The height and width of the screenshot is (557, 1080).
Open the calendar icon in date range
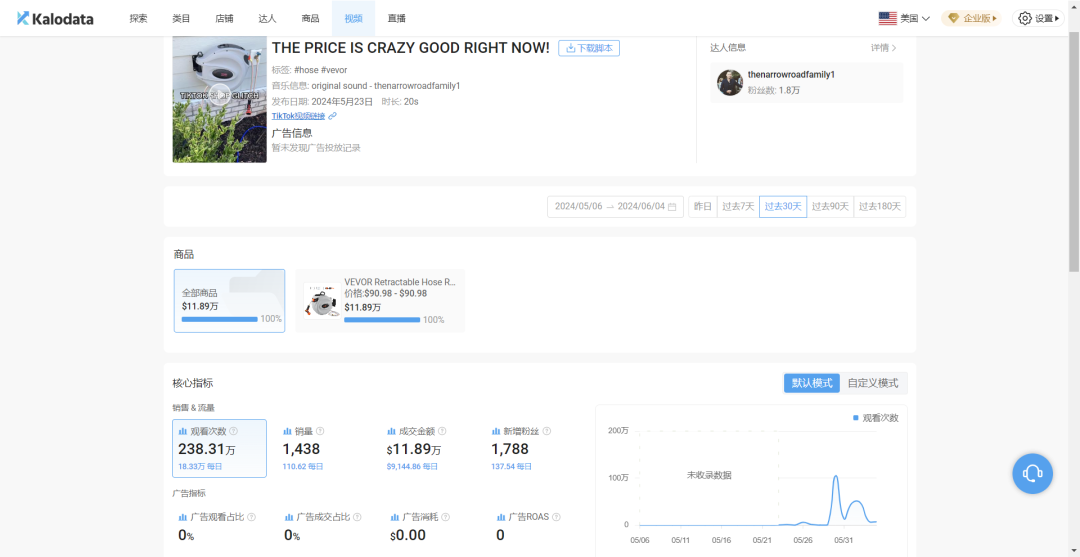click(672, 207)
